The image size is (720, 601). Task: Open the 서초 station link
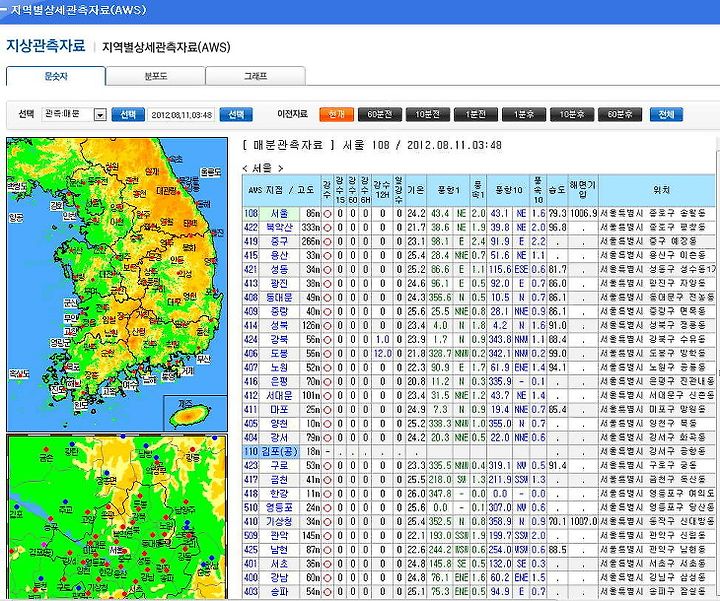click(279, 564)
